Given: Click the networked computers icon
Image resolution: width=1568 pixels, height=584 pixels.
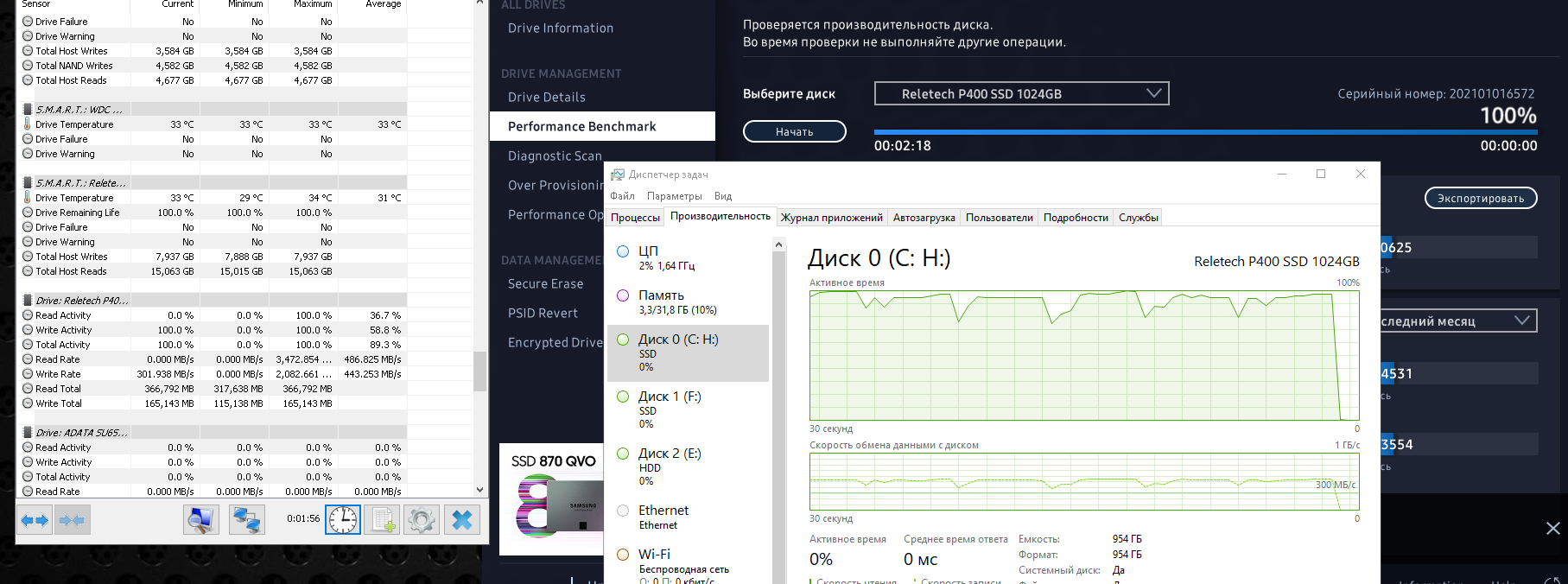Looking at the screenshot, I should tap(247, 520).
